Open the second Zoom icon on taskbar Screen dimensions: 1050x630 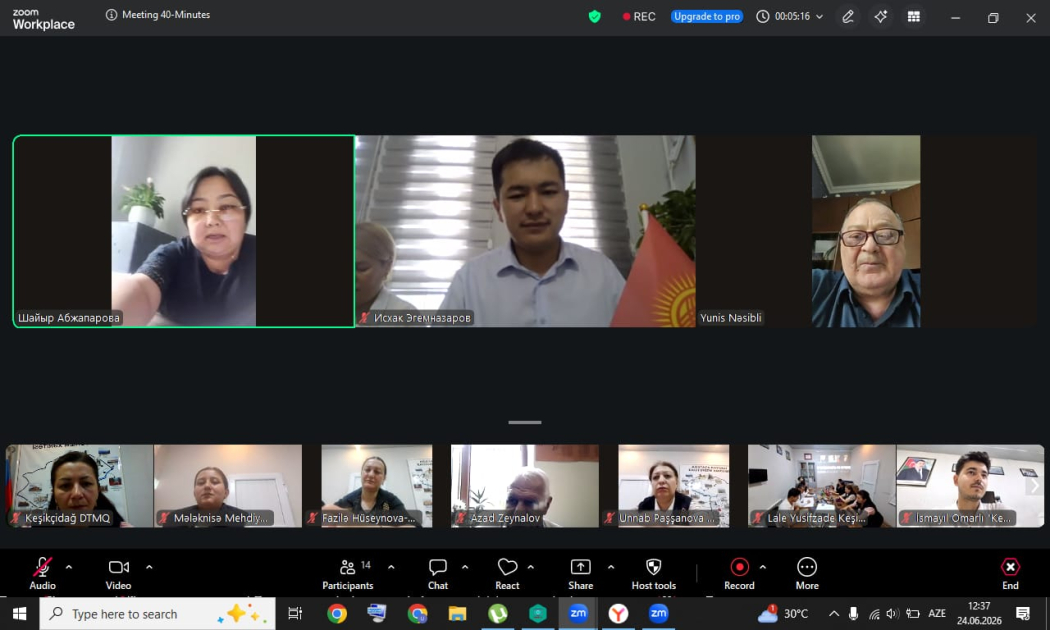click(658, 613)
